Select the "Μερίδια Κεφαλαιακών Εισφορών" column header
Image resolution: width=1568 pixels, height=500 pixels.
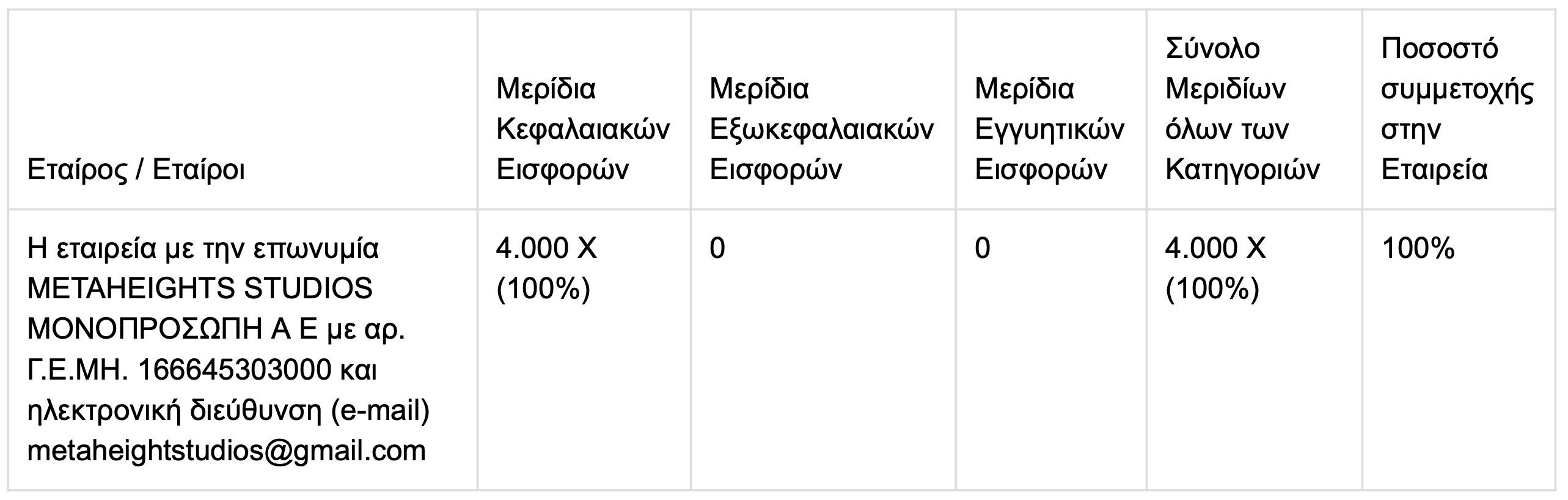pyautogui.click(x=582, y=129)
